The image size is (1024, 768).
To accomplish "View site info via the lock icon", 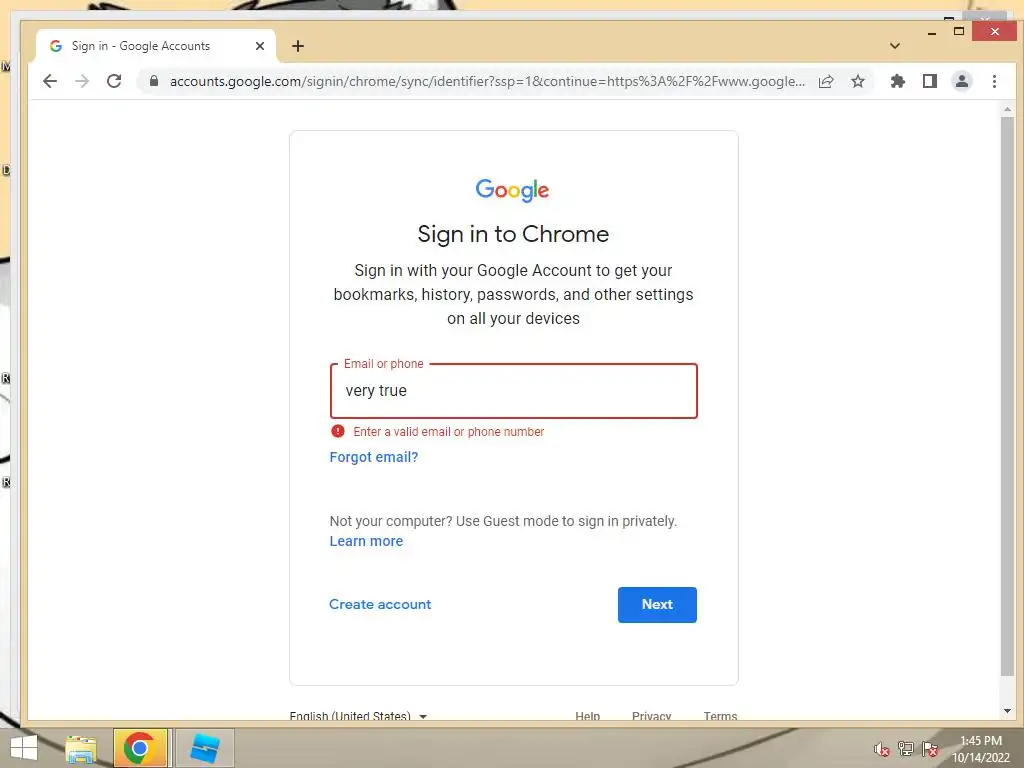I will click(x=153, y=81).
